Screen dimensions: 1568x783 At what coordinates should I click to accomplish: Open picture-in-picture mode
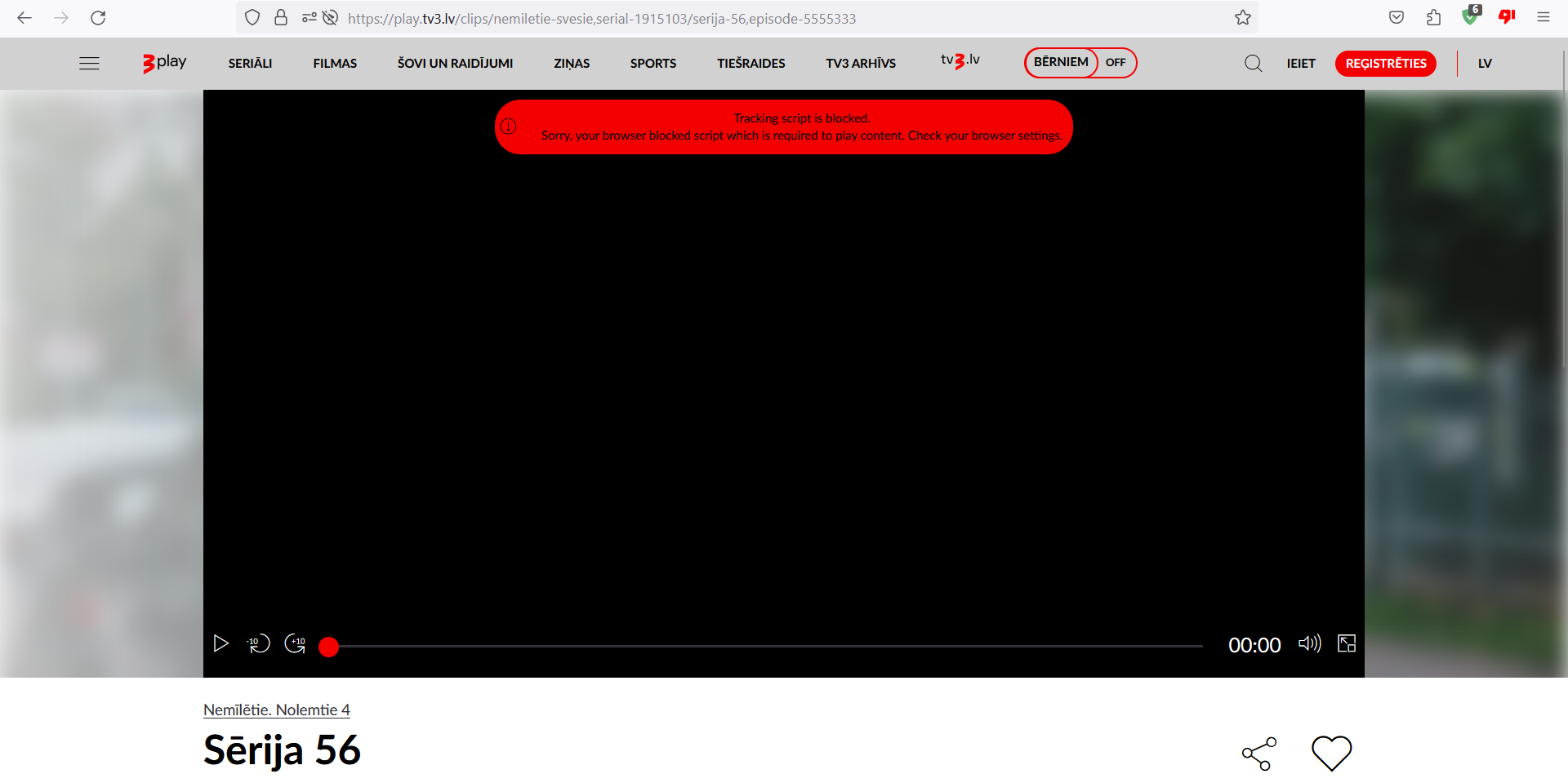[x=1347, y=644]
